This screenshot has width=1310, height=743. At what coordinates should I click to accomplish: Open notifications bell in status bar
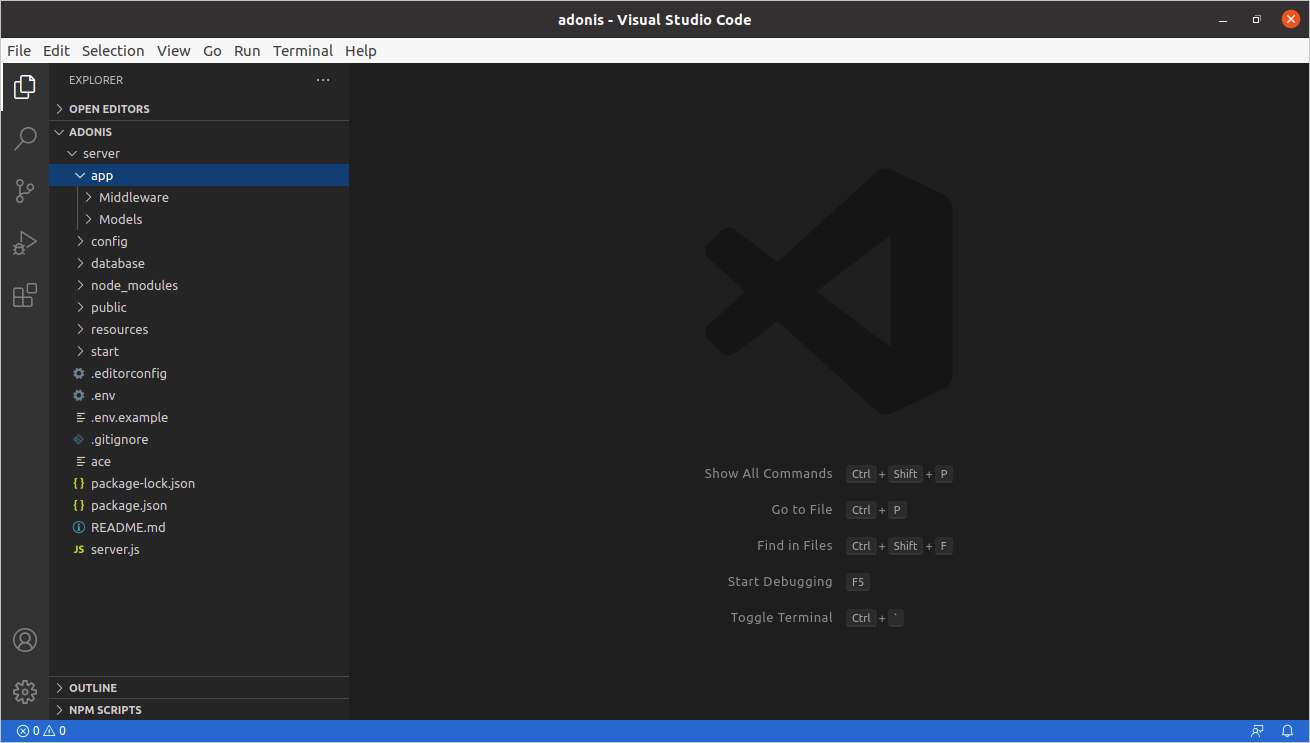click(x=1287, y=731)
